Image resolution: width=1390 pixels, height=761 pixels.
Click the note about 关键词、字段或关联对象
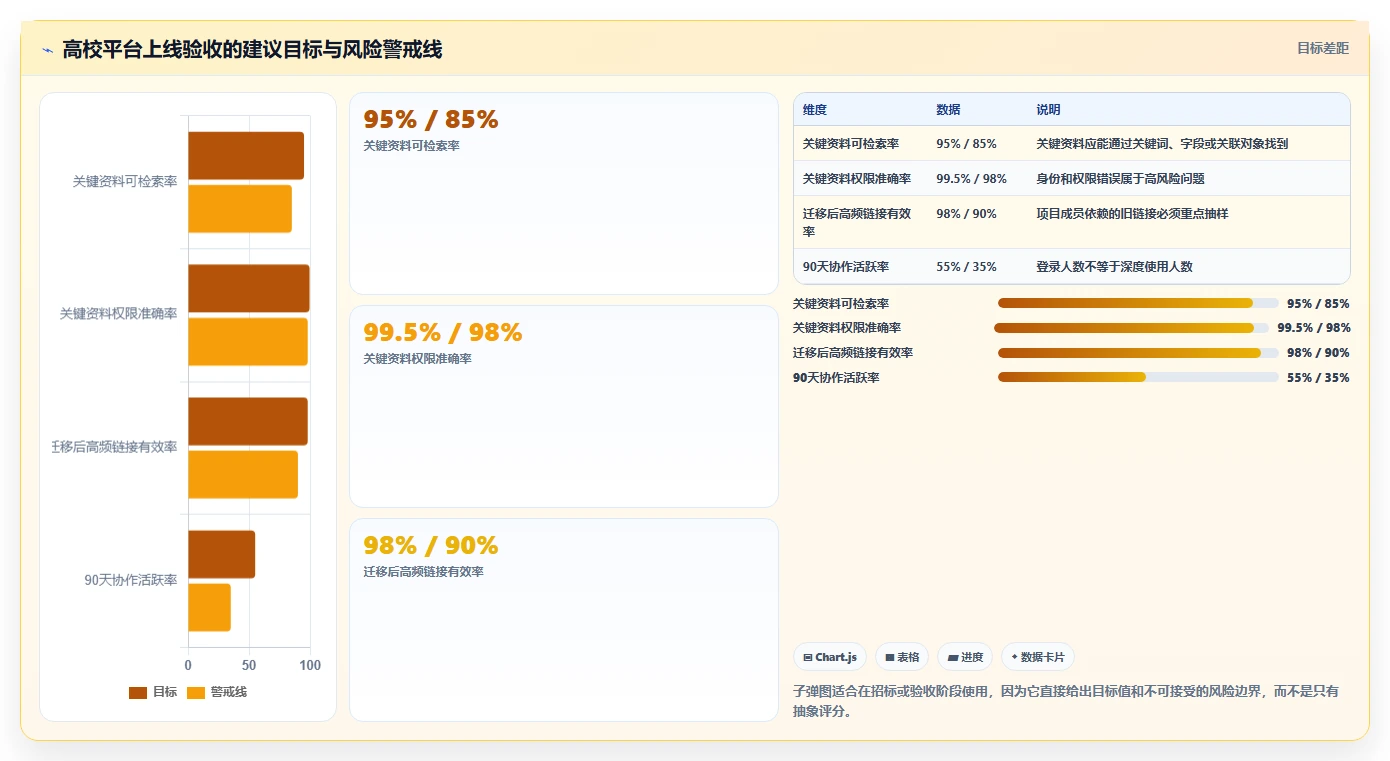[x=1162, y=144]
